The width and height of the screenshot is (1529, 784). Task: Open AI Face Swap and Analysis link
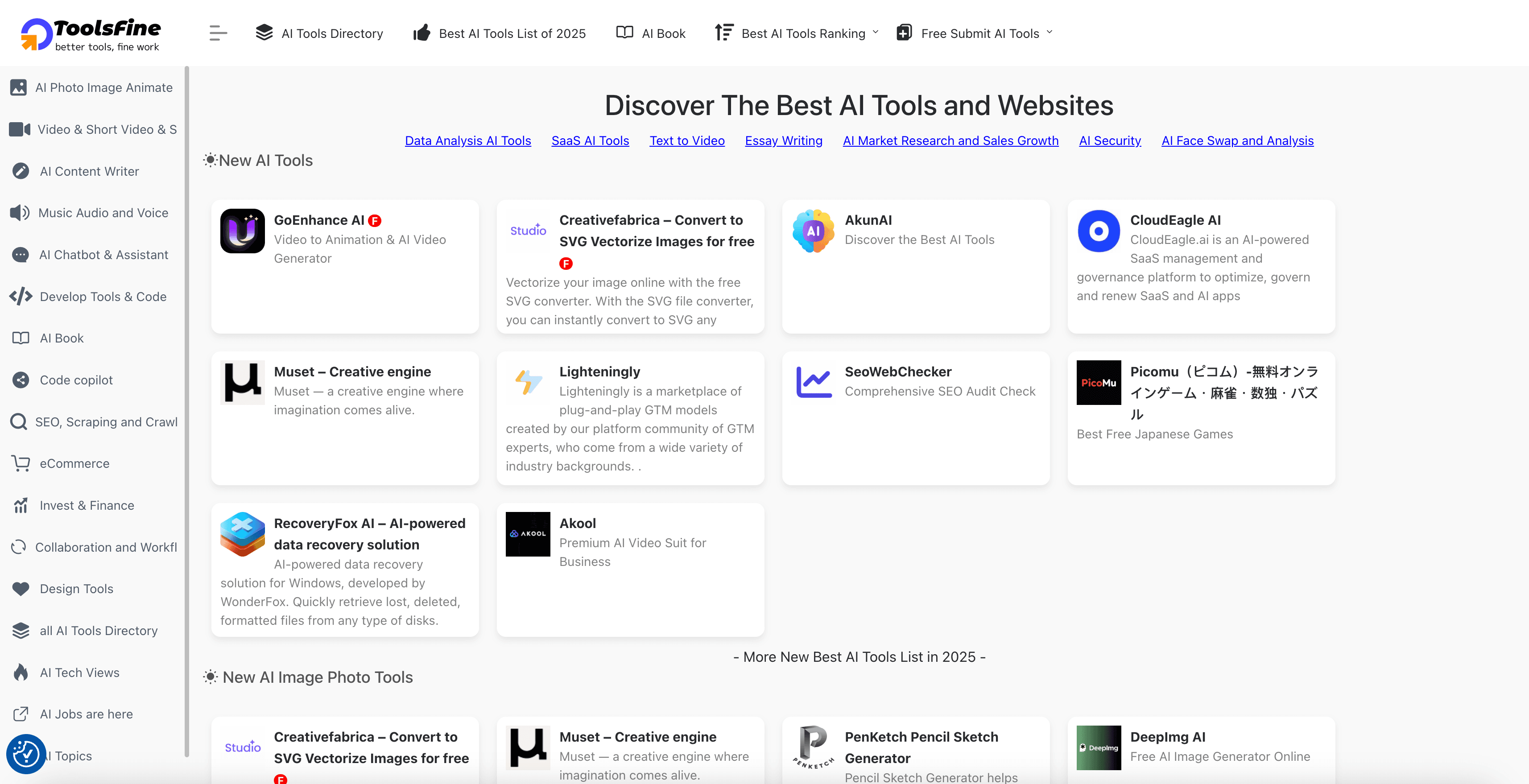(1237, 140)
